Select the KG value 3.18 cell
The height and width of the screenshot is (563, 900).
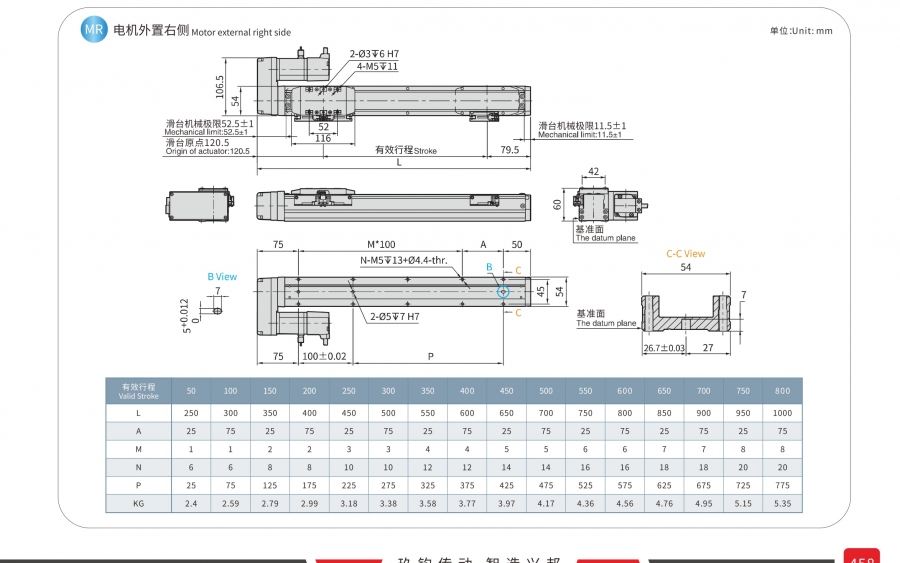click(348, 503)
